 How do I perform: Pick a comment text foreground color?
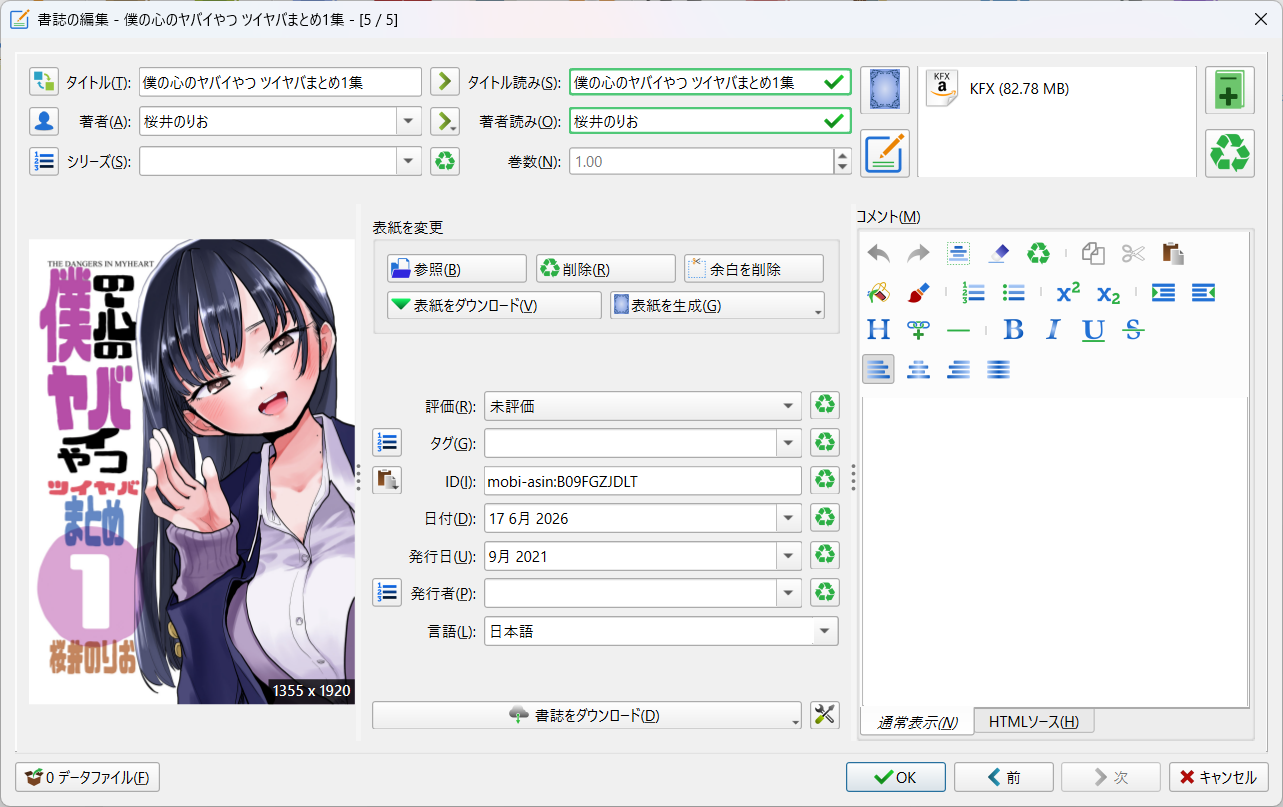pos(918,293)
